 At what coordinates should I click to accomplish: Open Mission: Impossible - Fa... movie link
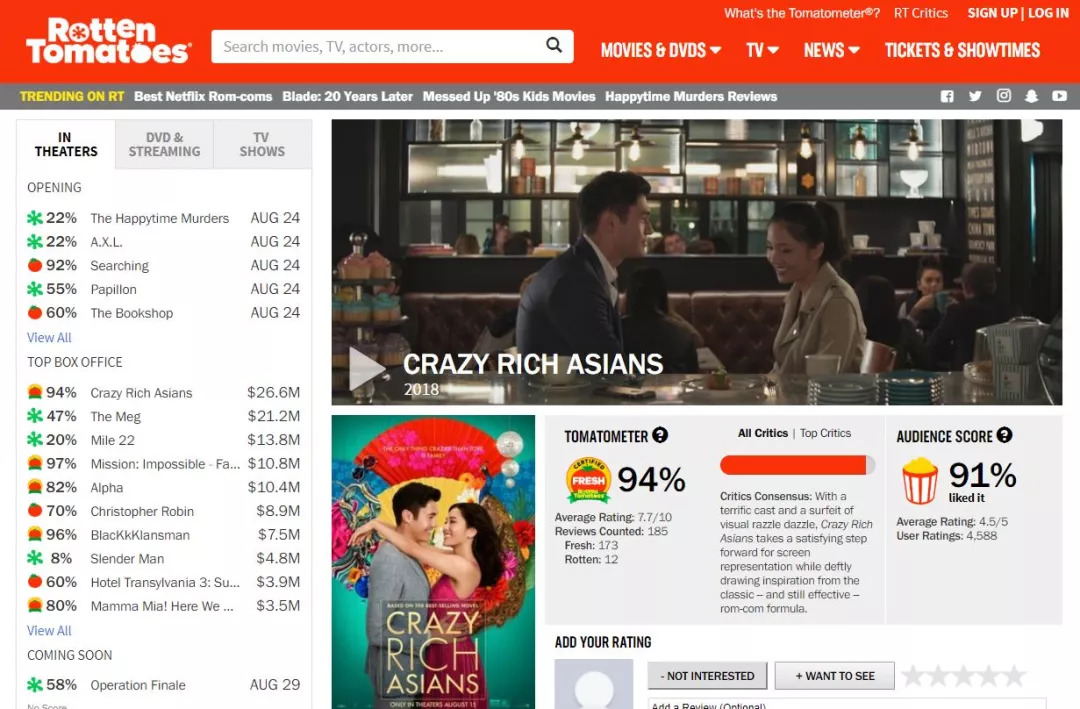click(165, 464)
